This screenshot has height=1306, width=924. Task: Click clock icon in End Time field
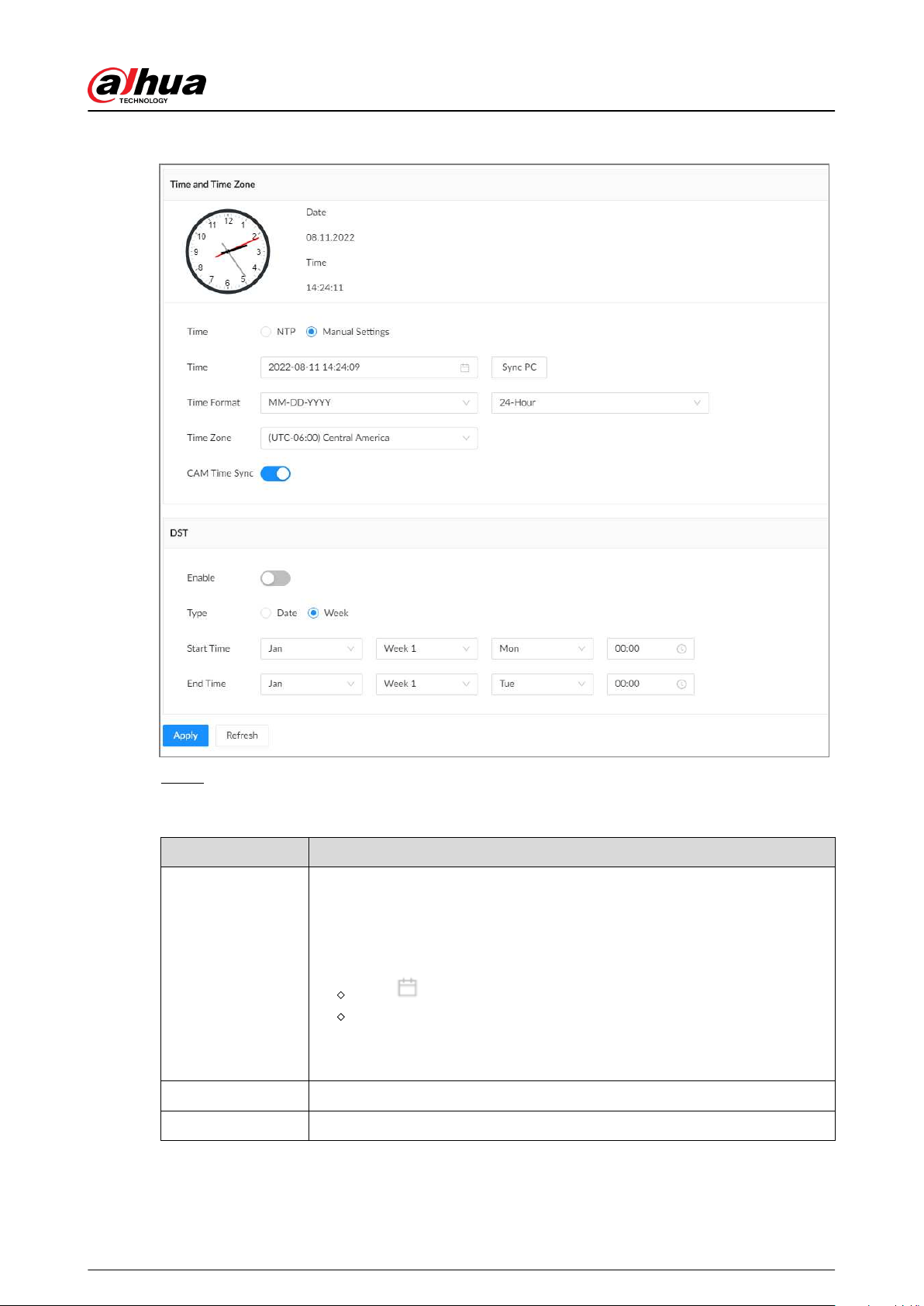[x=681, y=684]
